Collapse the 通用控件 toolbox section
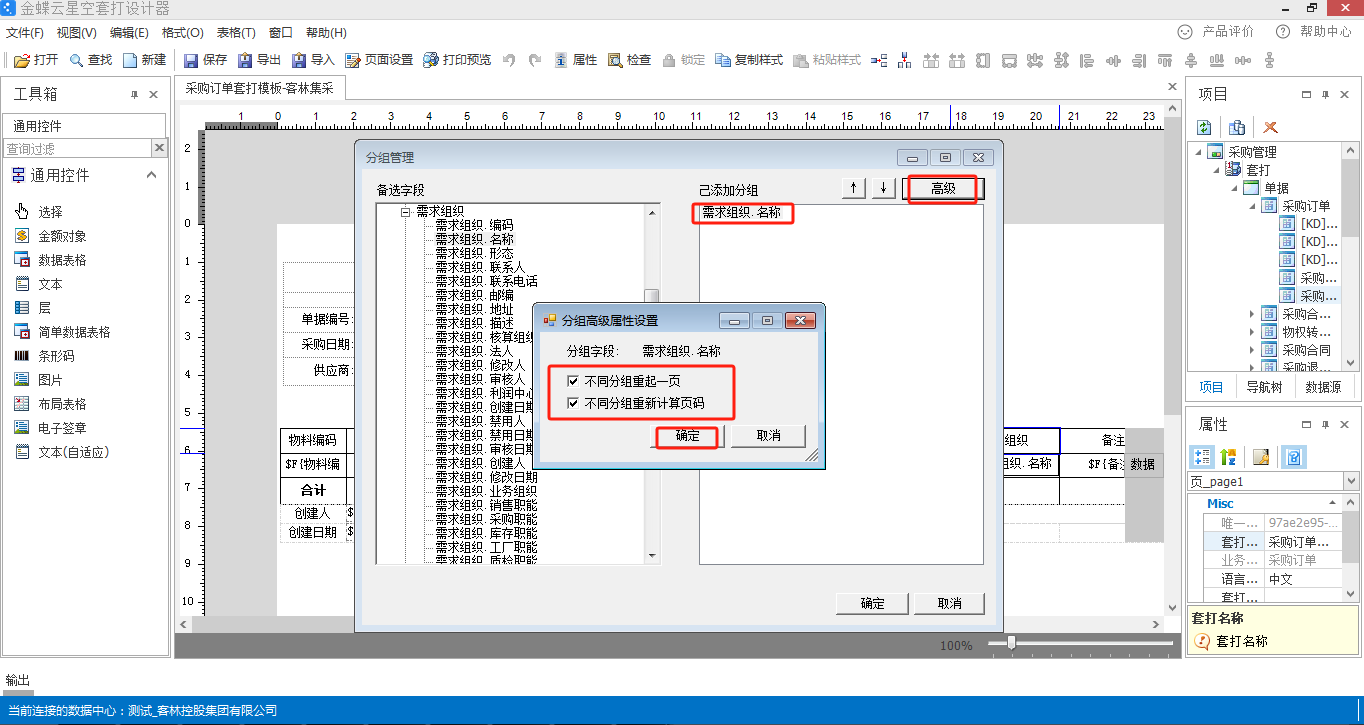 (152, 175)
